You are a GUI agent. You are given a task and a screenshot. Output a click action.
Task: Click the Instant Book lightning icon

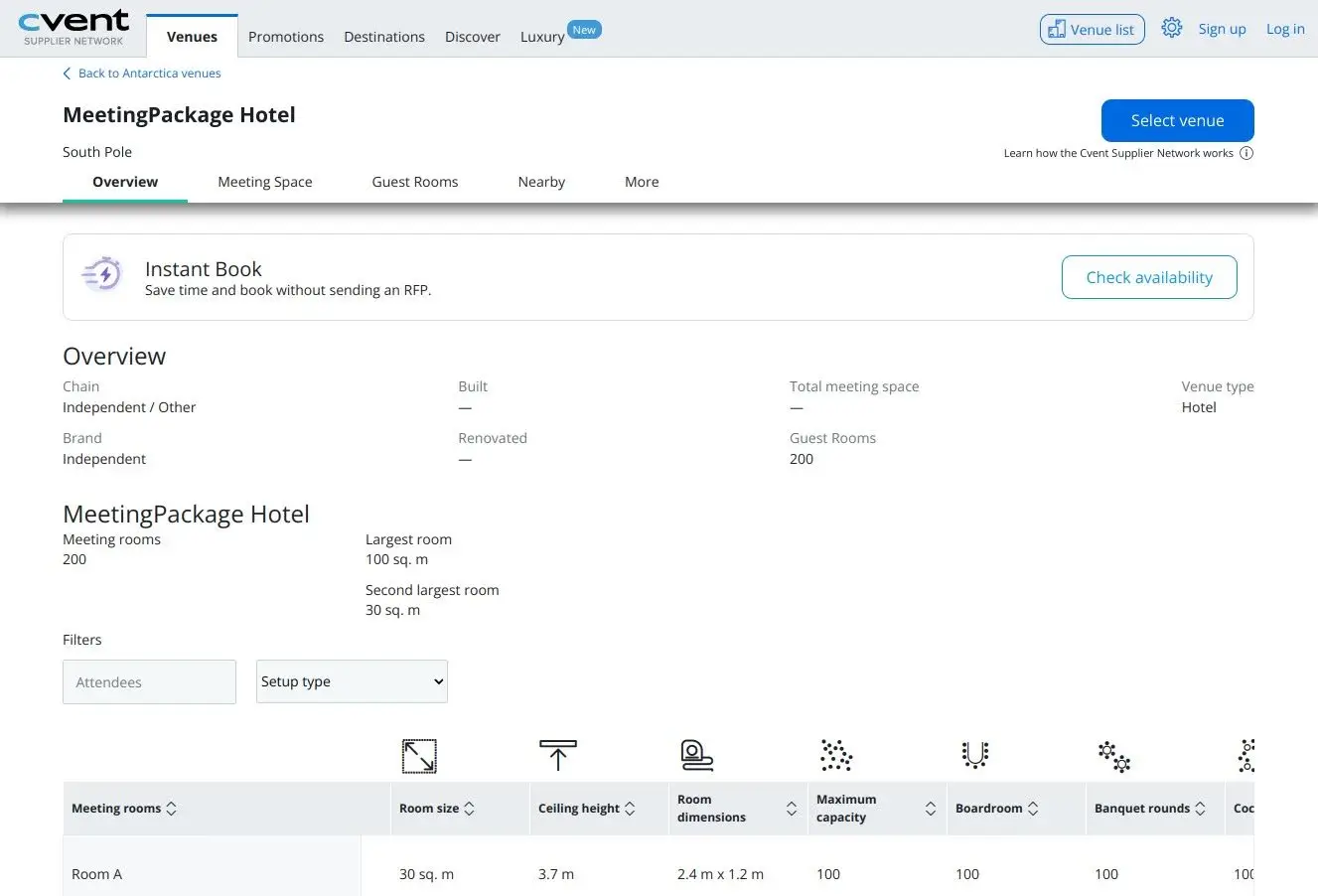pyautogui.click(x=100, y=274)
